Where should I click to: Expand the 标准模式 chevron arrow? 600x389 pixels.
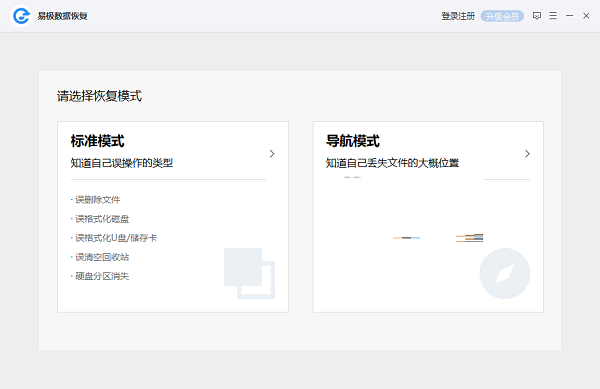point(272,154)
